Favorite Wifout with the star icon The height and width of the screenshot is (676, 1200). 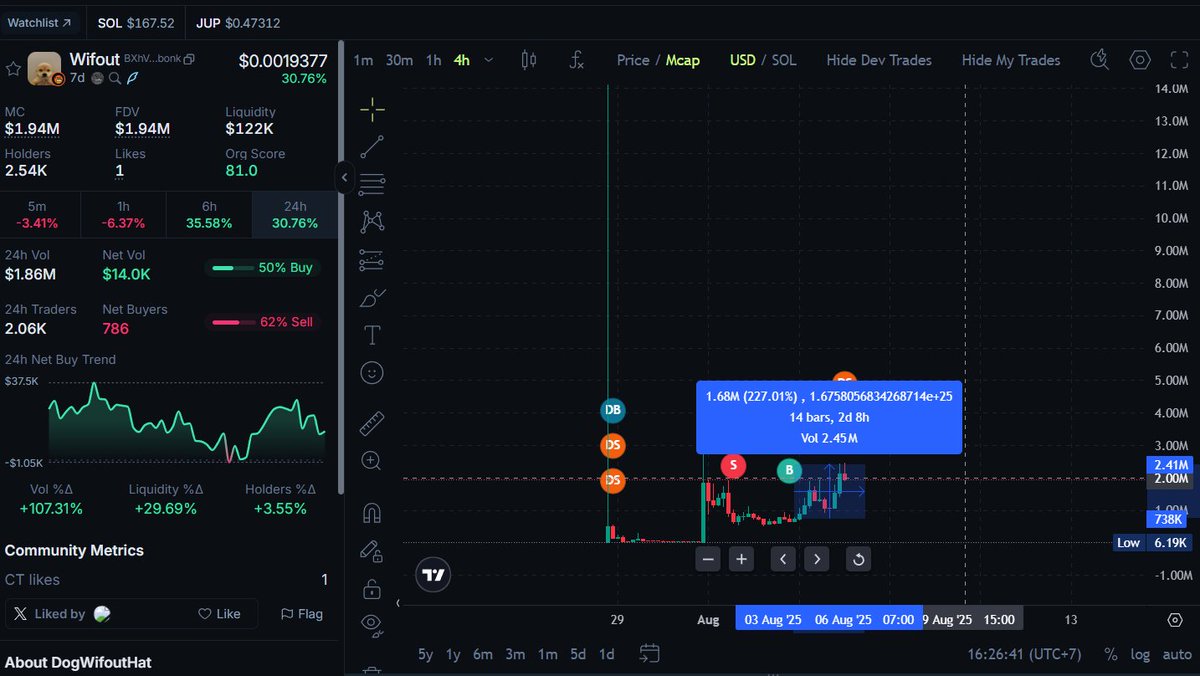[13, 68]
